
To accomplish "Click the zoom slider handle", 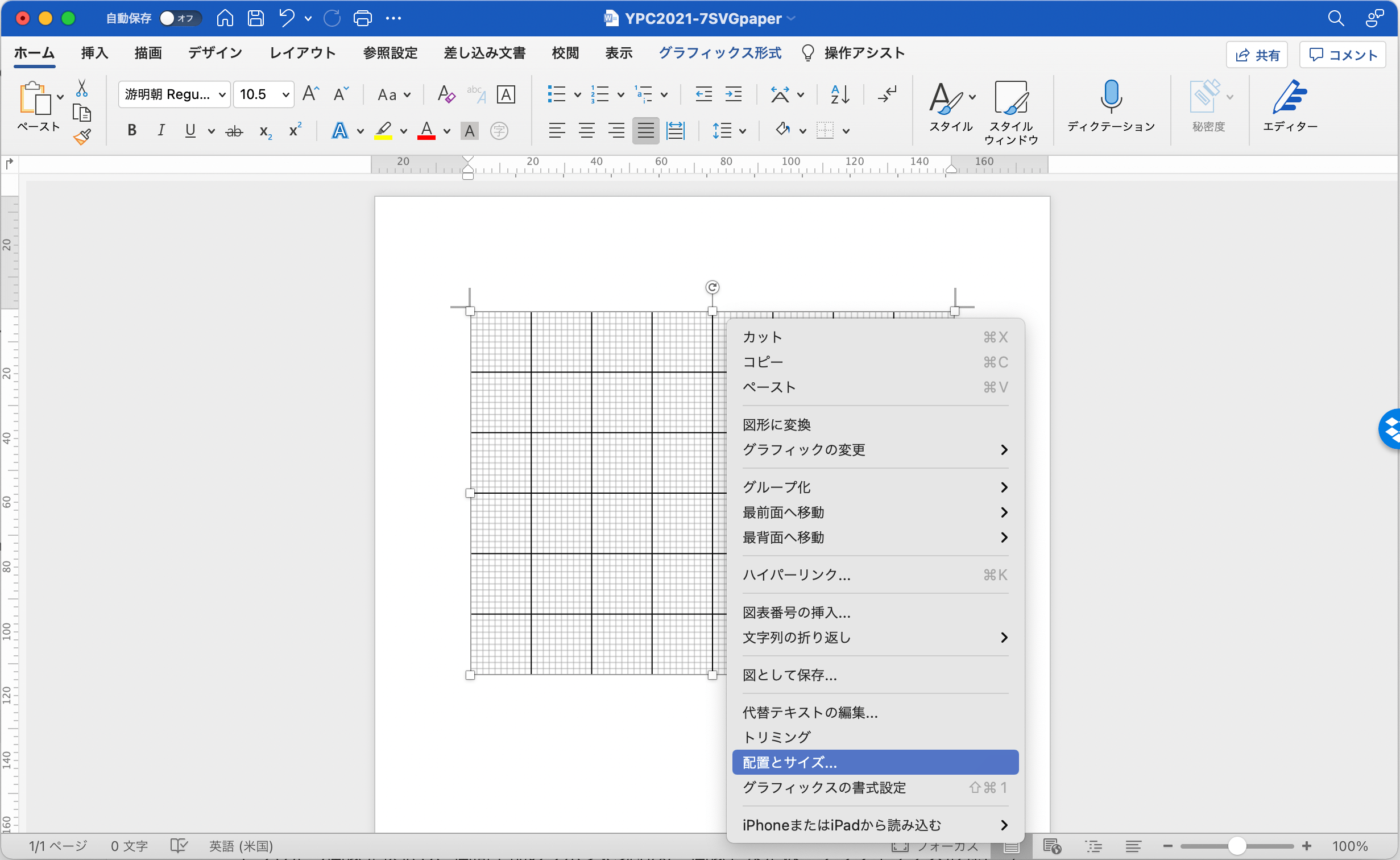I will [x=1236, y=846].
